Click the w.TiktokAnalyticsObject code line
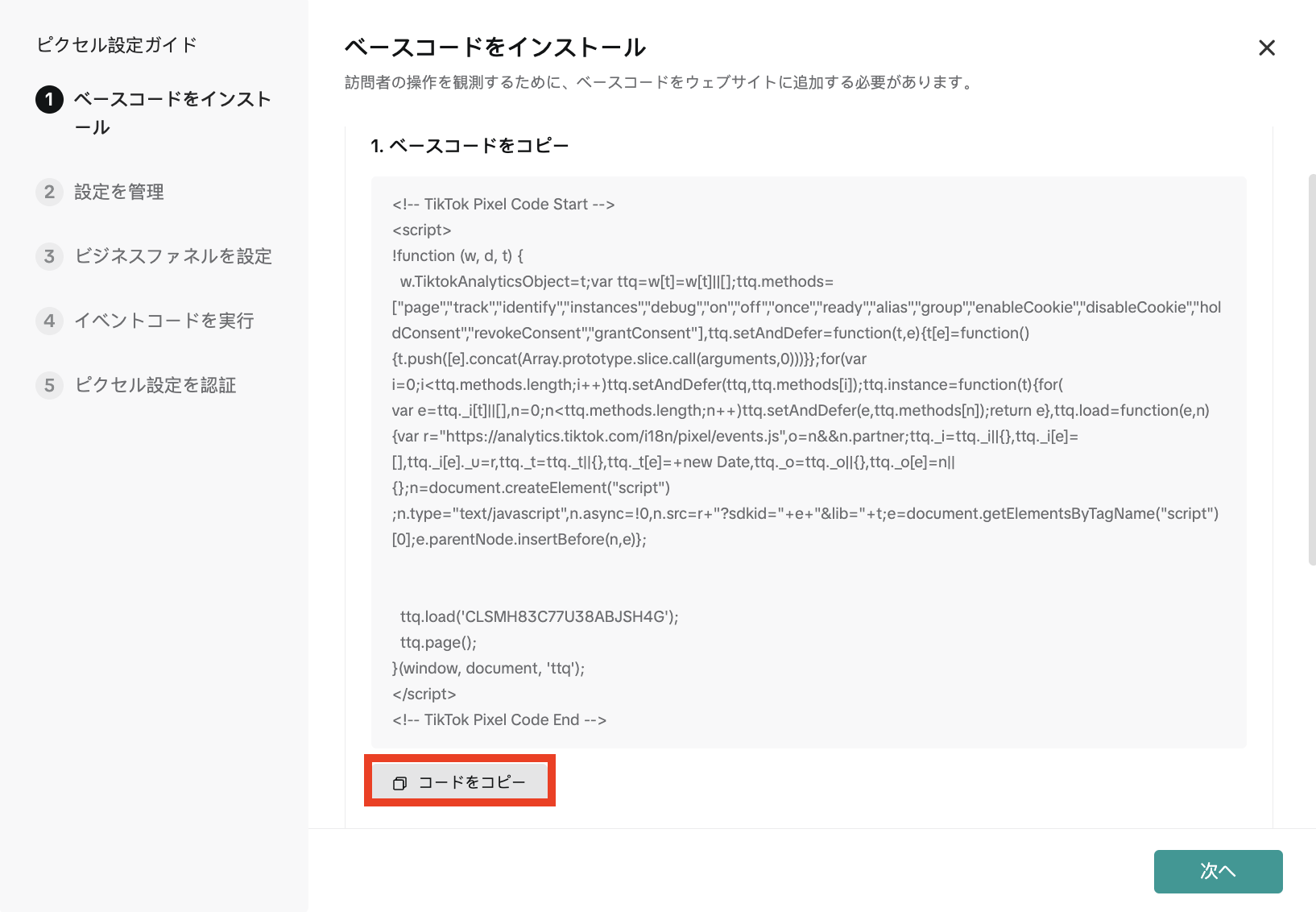This screenshot has width=1316, height=912. click(x=616, y=282)
